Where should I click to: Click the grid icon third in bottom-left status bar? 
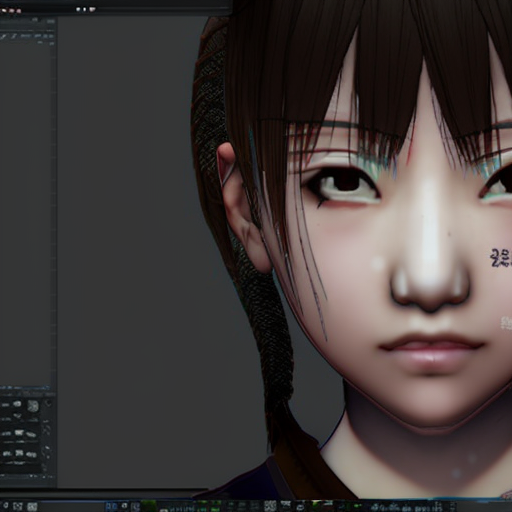point(32,507)
